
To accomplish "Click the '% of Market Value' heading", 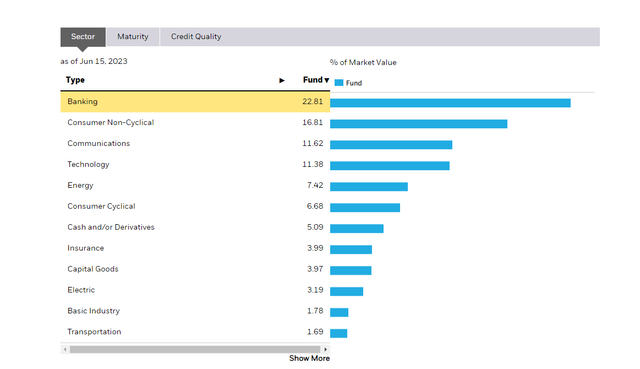I will click(363, 62).
